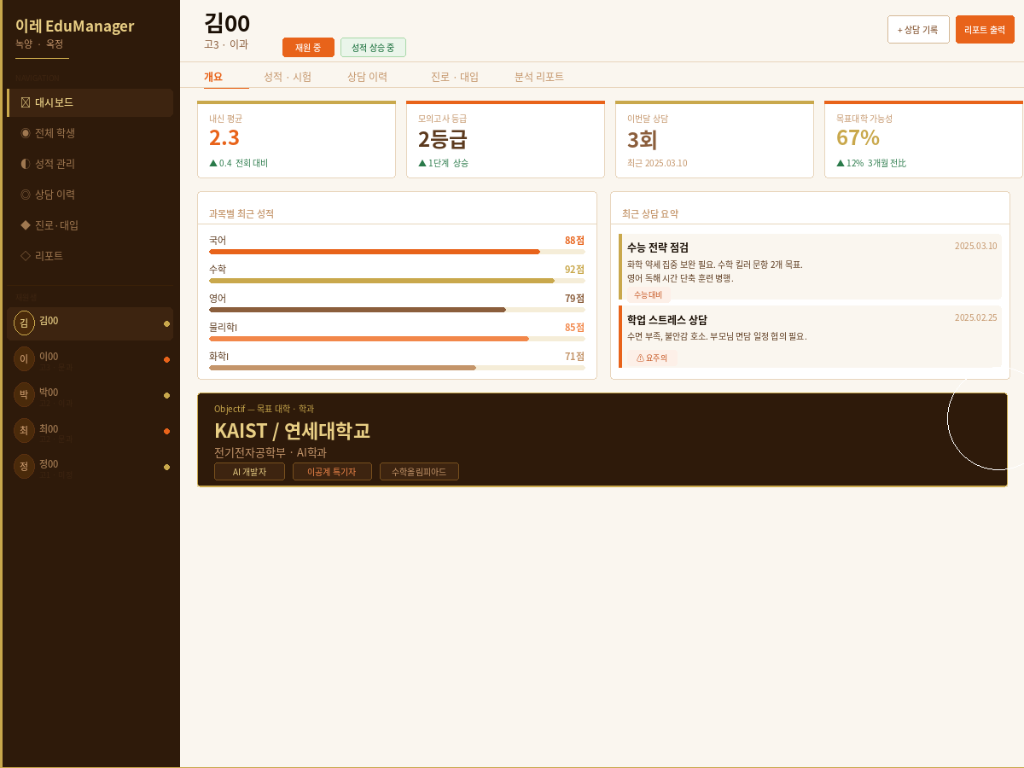The width and height of the screenshot is (1024, 768).
Task: Select the 진로·대입 diamond icon in sidebar
Action: click(26, 225)
